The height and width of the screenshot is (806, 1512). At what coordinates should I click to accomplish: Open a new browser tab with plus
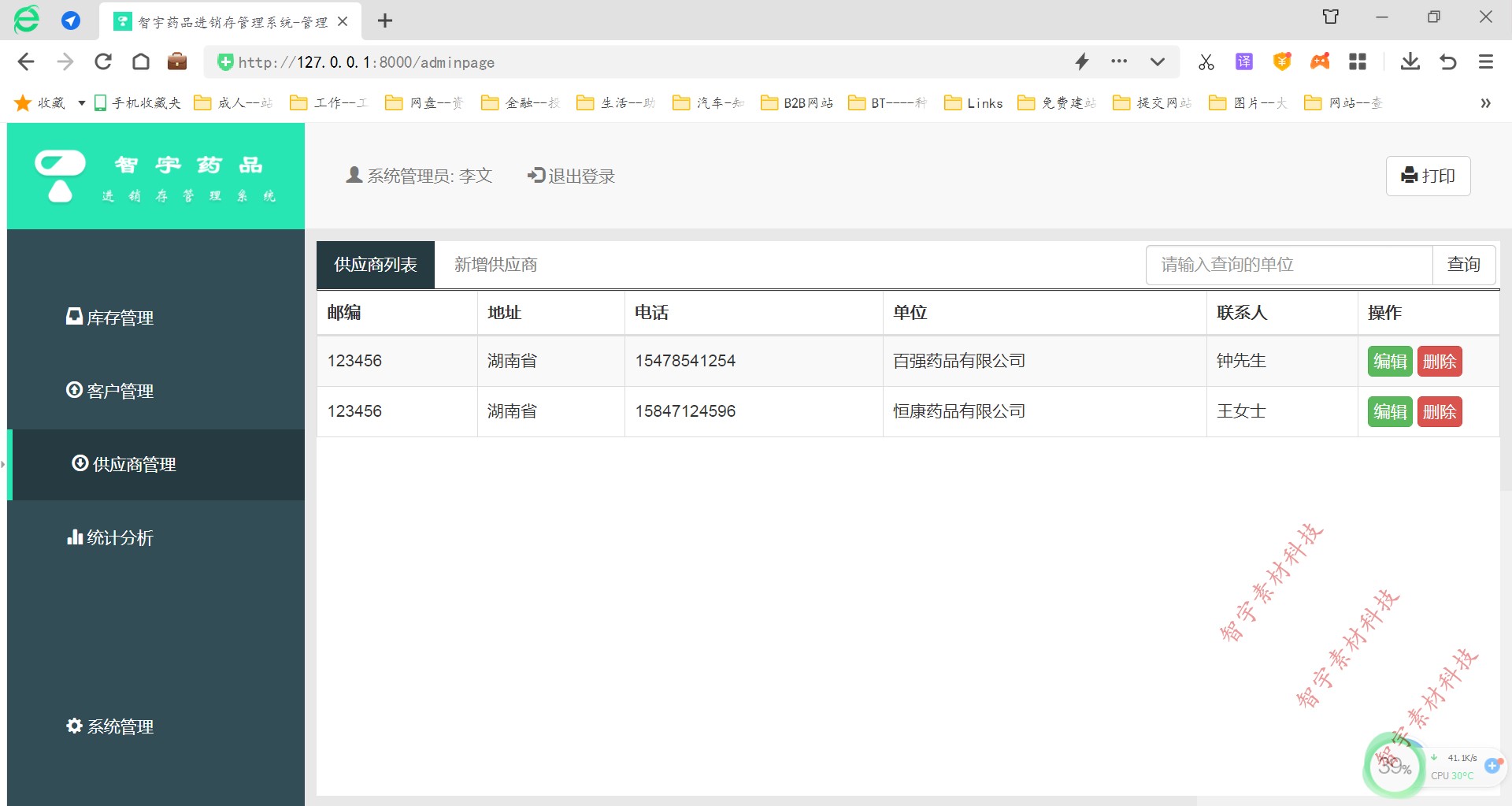385,21
